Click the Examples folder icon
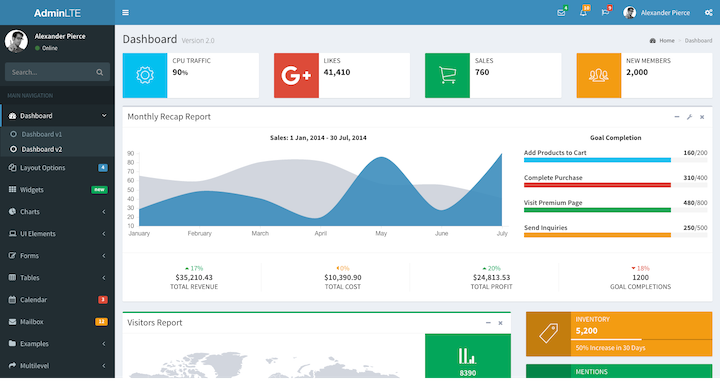This screenshot has height=389, width=720. tap(12, 344)
